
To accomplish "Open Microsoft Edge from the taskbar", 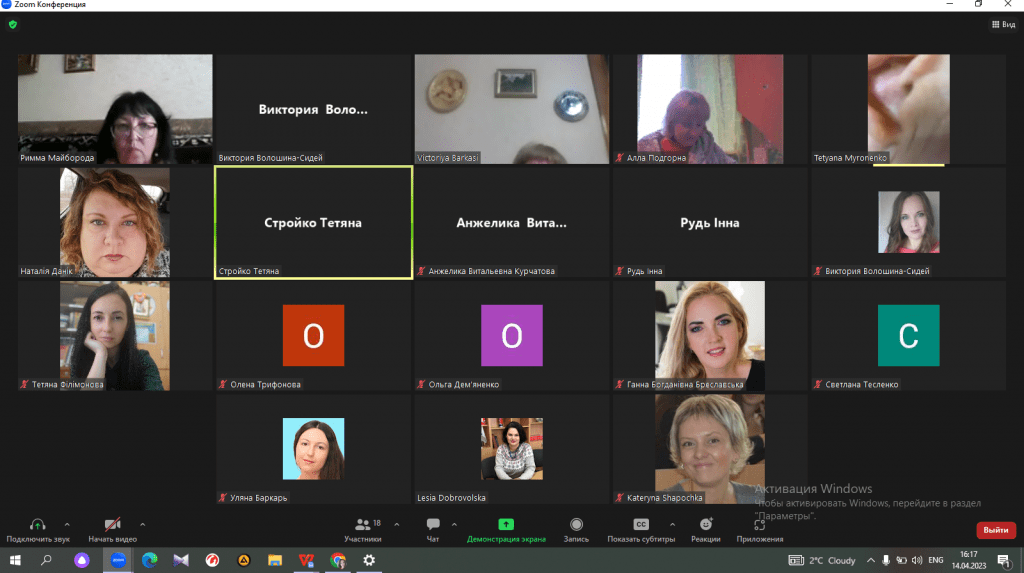I will [x=149, y=560].
